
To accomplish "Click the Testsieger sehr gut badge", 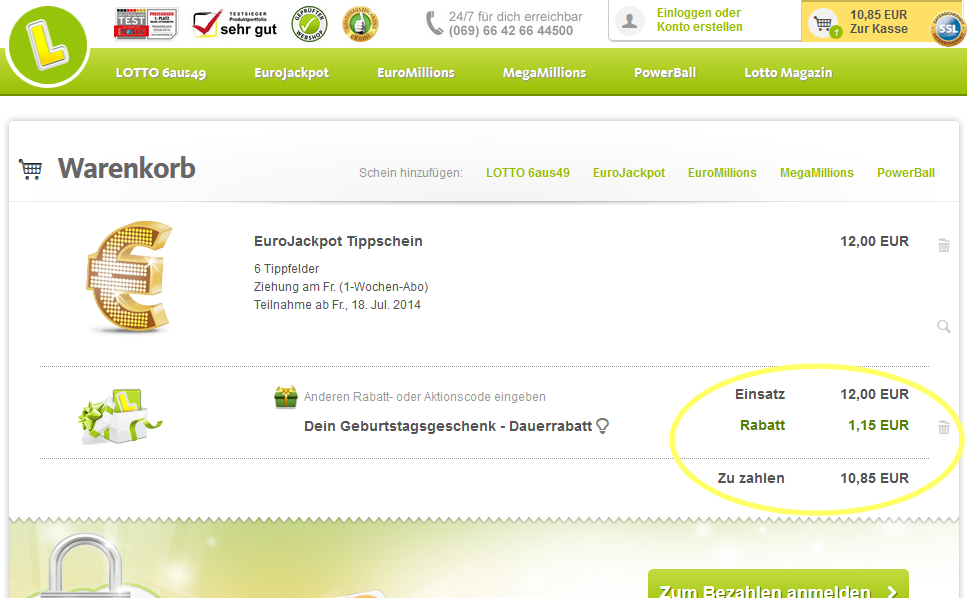I will 234,24.
